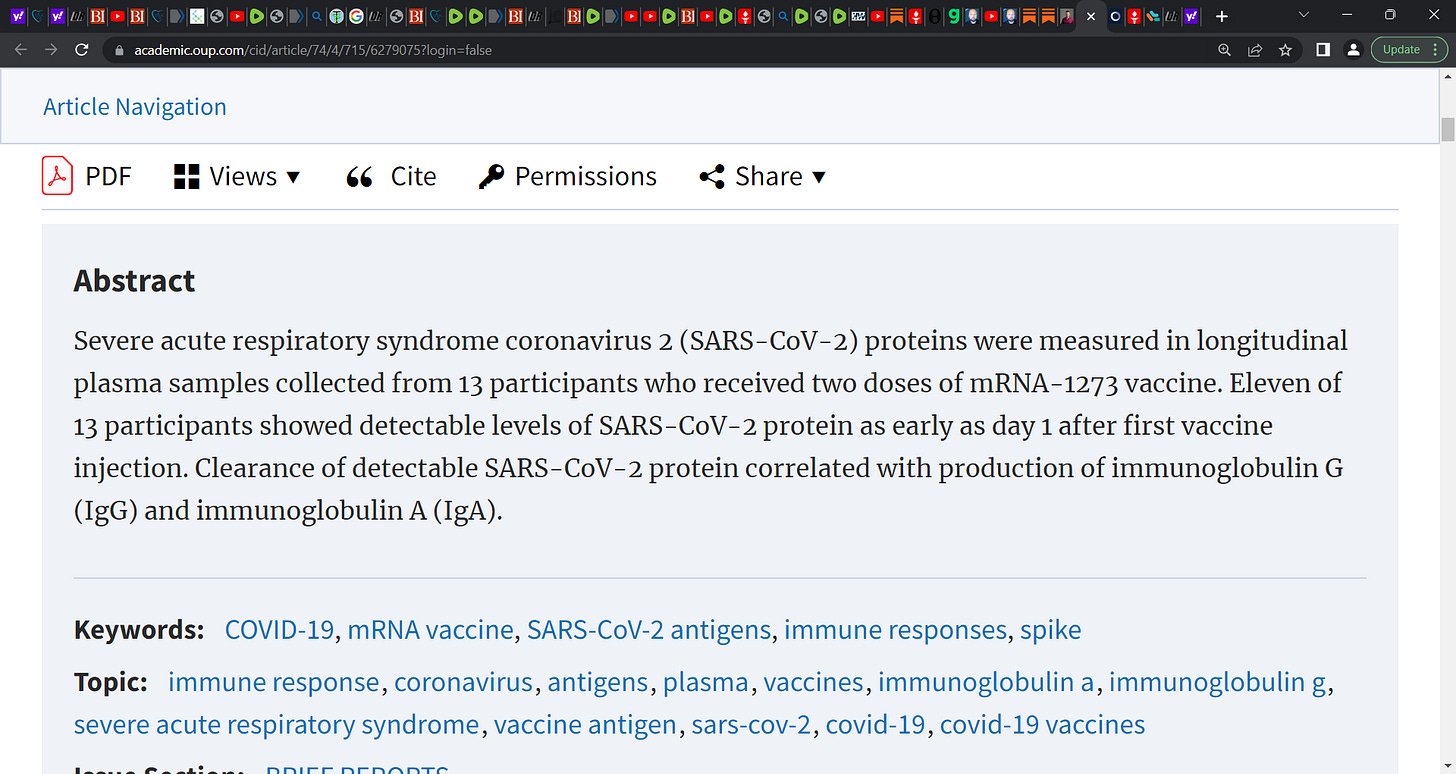Select the address bar URL field
Image resolution: width=1456 pixels, height=774 pixels.
pos(660,49)
